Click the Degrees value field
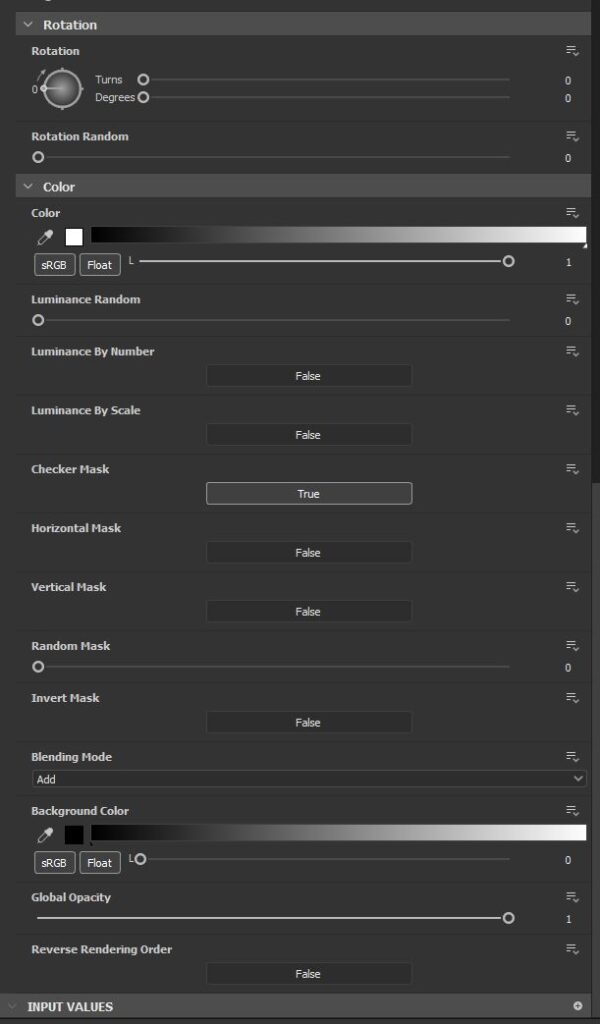This screenshot has height=1024, width=600. point(567,99)
